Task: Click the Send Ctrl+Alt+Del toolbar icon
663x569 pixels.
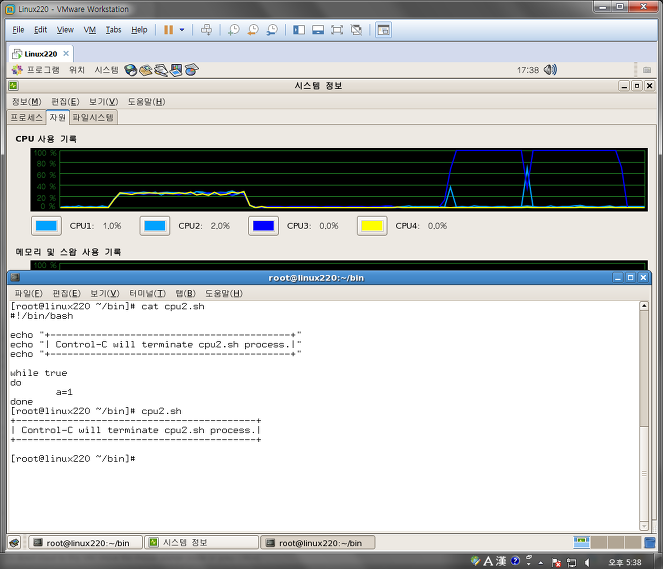Action: [206, 30]
